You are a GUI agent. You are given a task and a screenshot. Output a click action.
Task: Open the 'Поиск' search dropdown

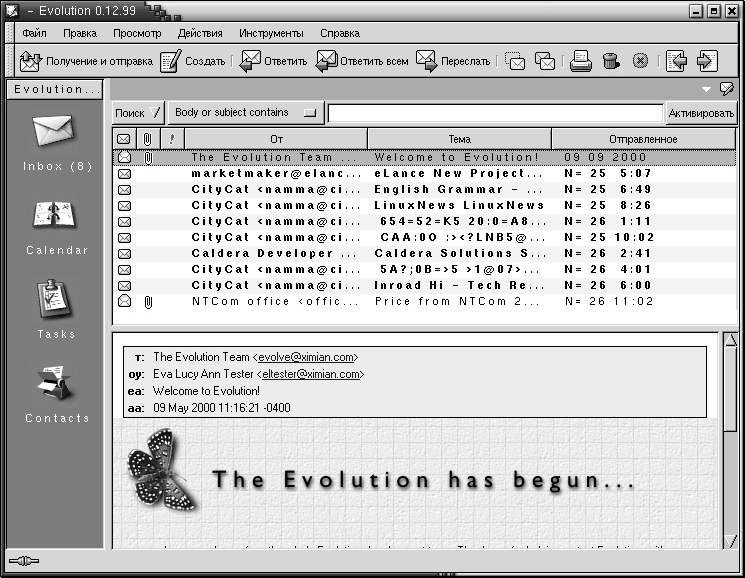[x=137, y=113]
